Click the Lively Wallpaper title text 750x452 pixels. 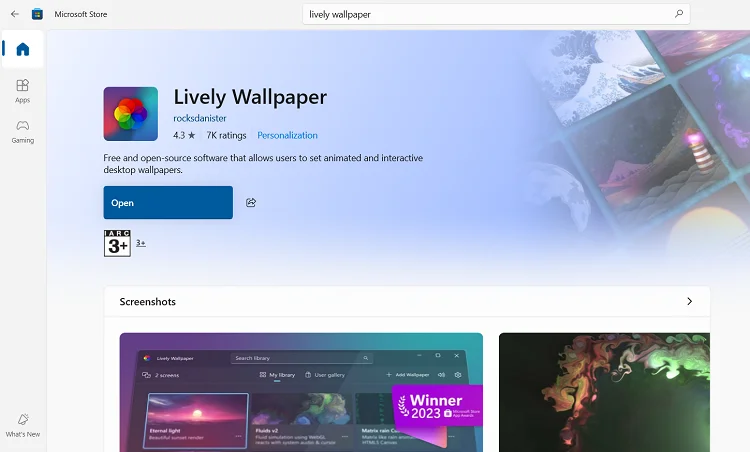(250, 97)
